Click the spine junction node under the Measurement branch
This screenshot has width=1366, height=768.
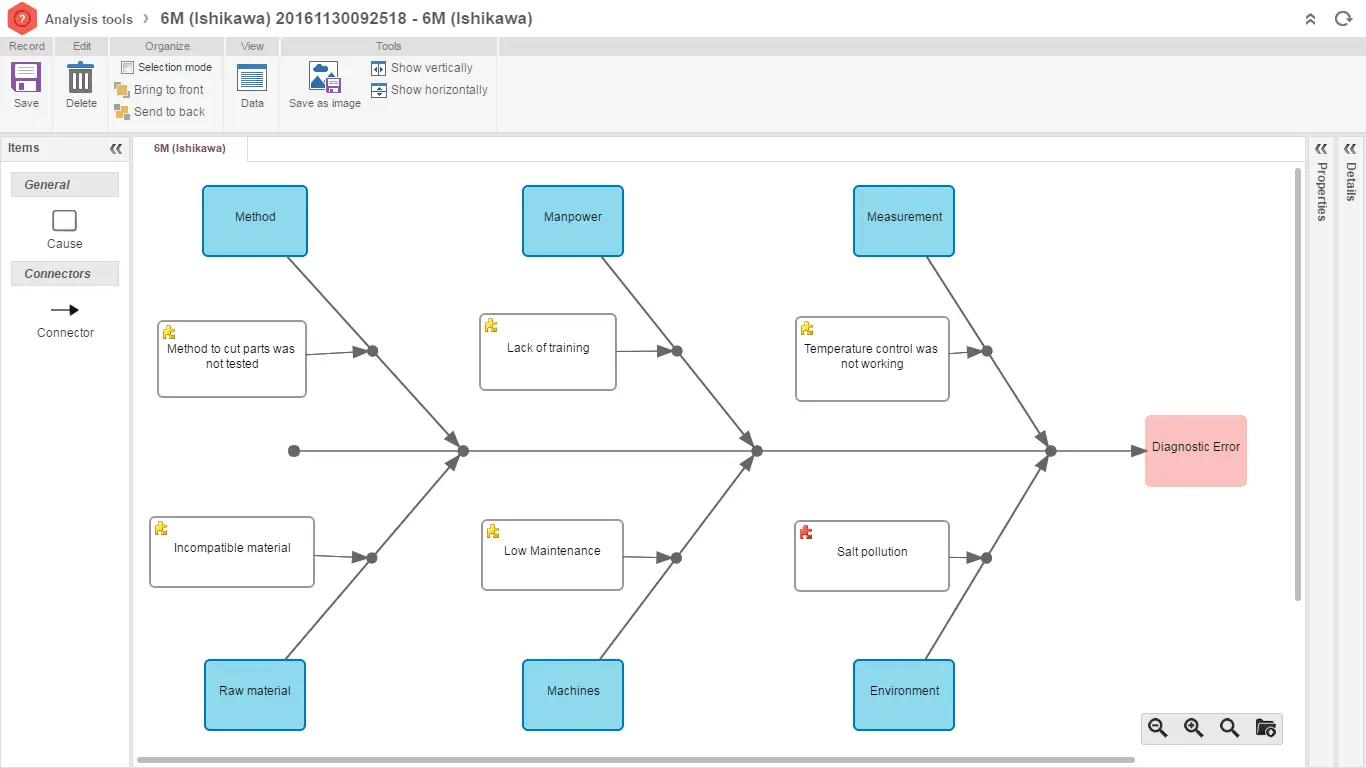click(1051, 451)
